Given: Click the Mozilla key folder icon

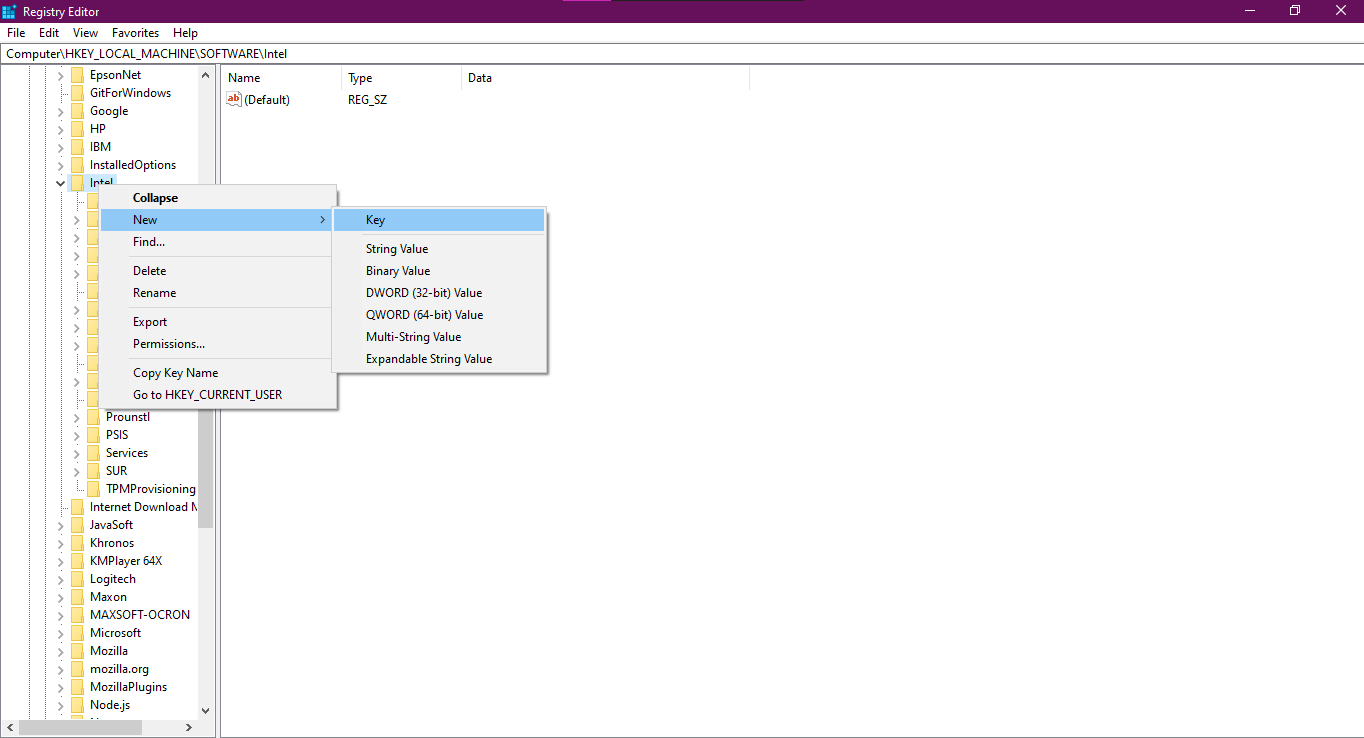Looking at the screenshot, I should 79,650.
